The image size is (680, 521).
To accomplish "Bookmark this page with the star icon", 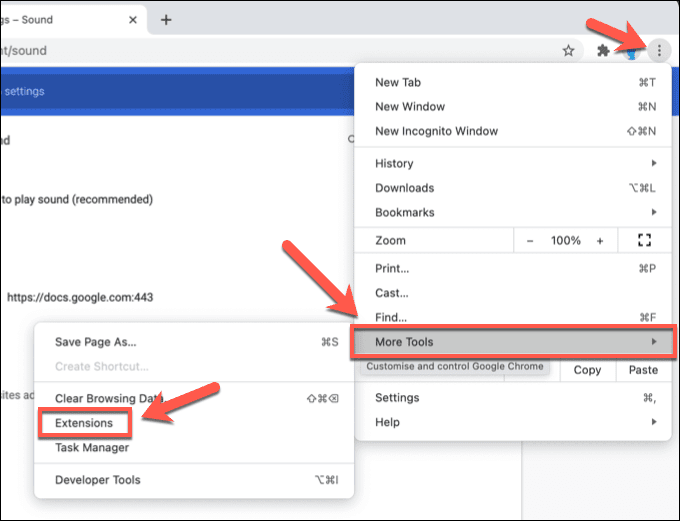I will click(x=568, y=51).
